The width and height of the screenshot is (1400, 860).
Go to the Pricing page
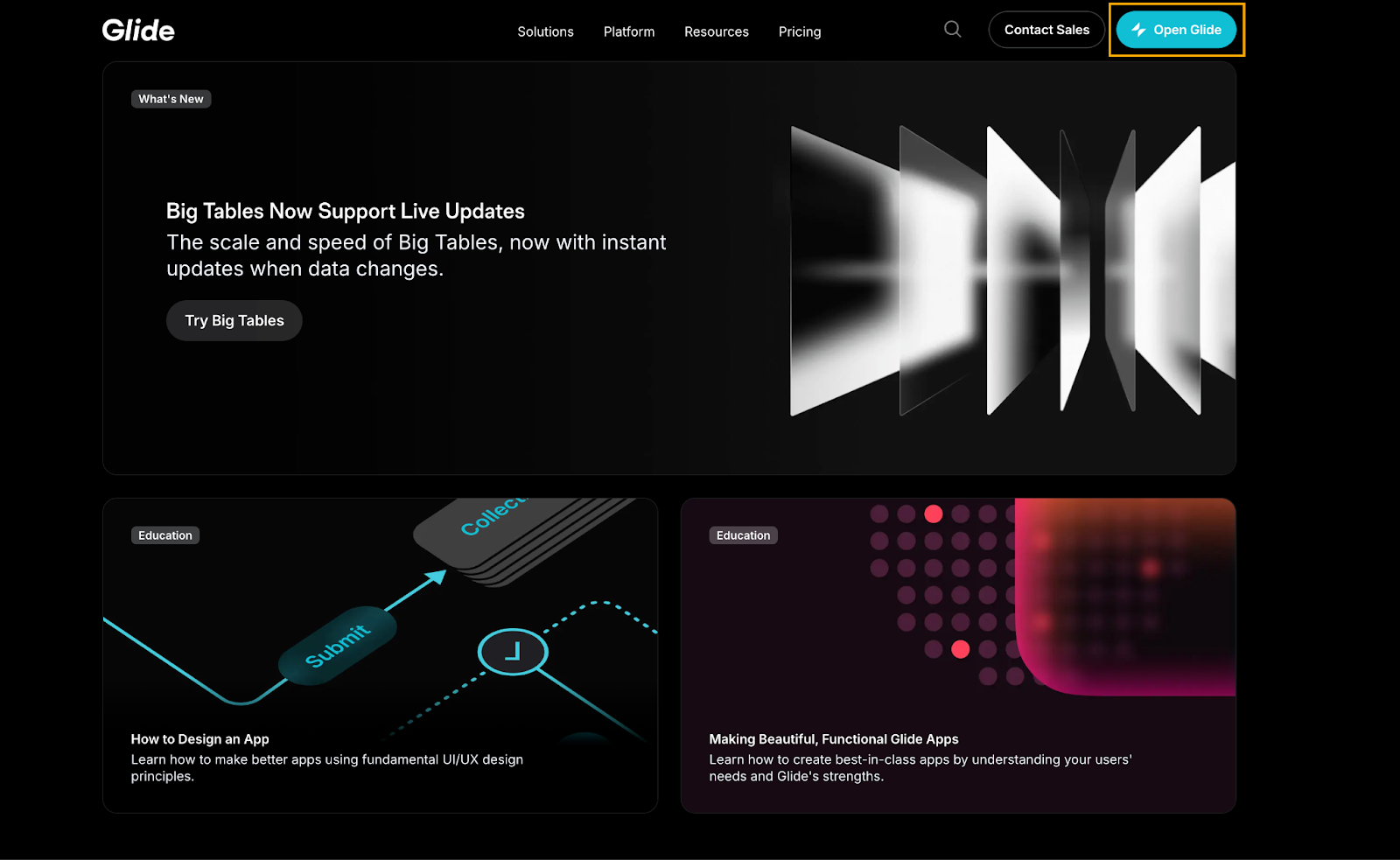(800, 31)
